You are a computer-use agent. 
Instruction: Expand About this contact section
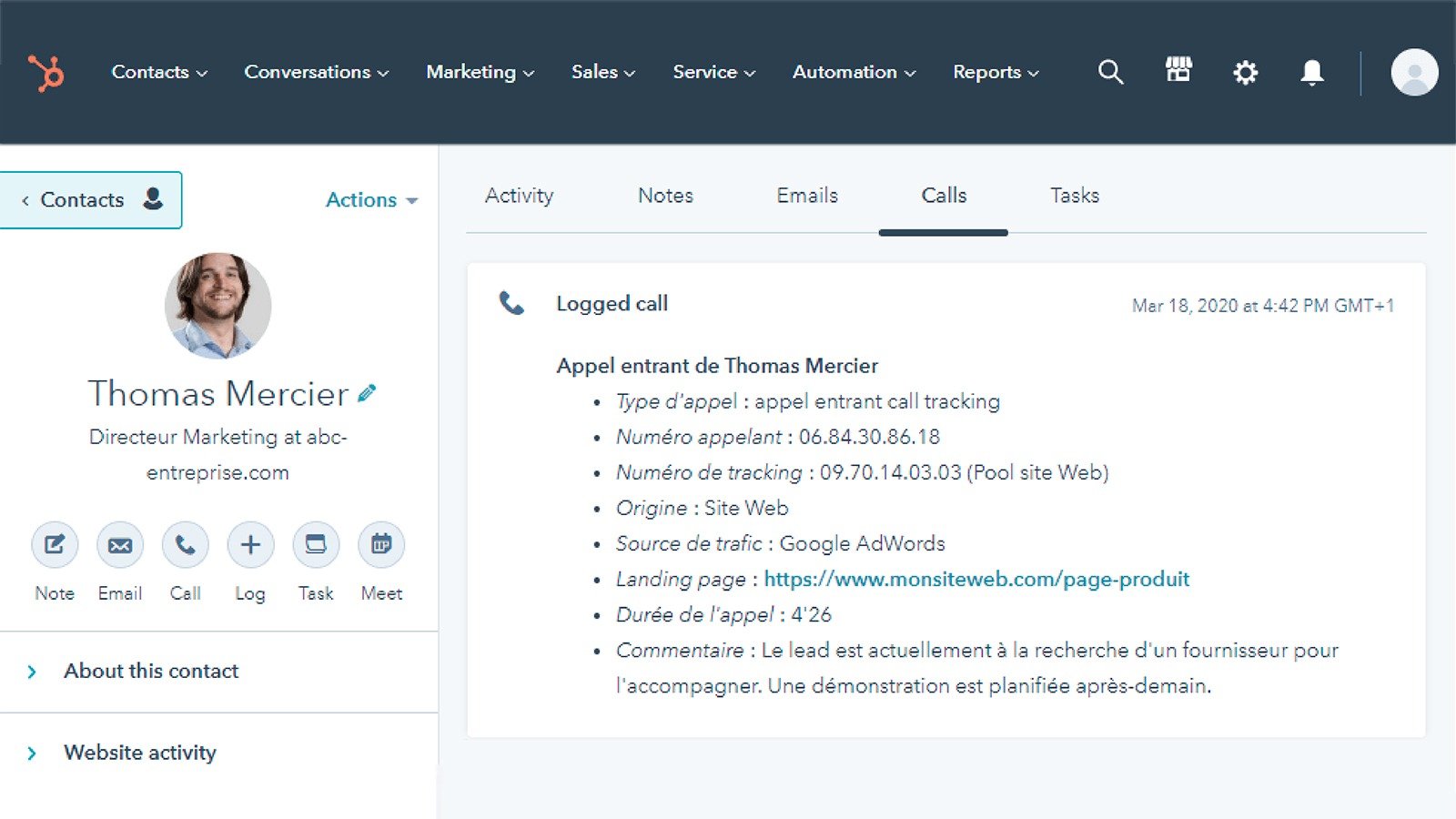[x=150, y=672]
